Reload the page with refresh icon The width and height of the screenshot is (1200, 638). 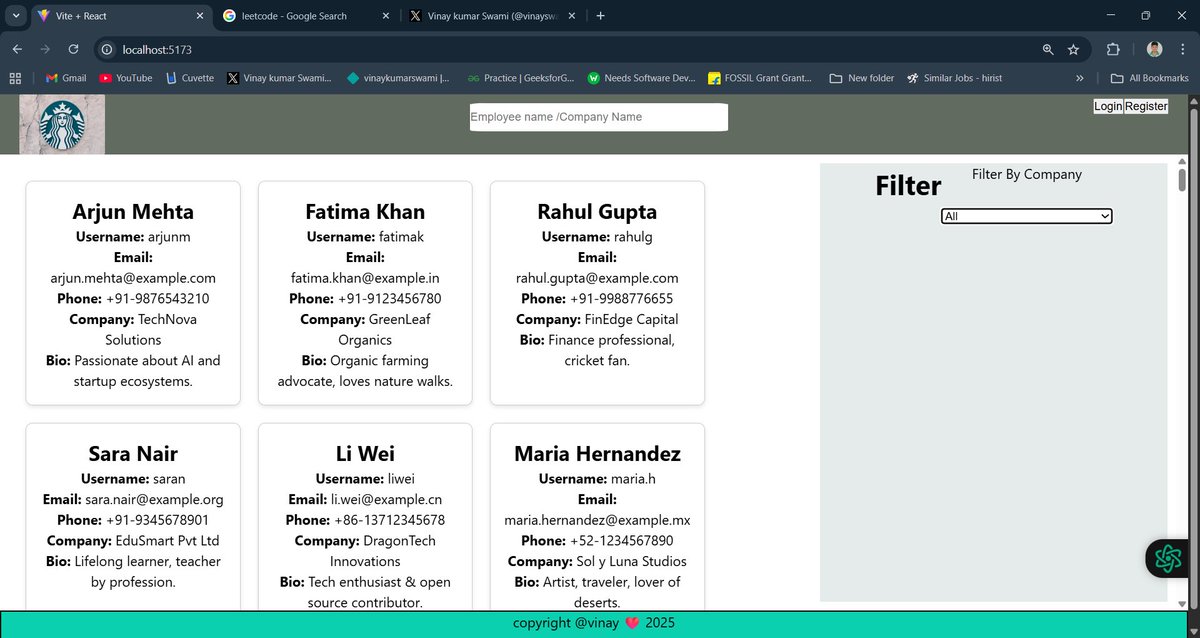click(x=73, y=49)
